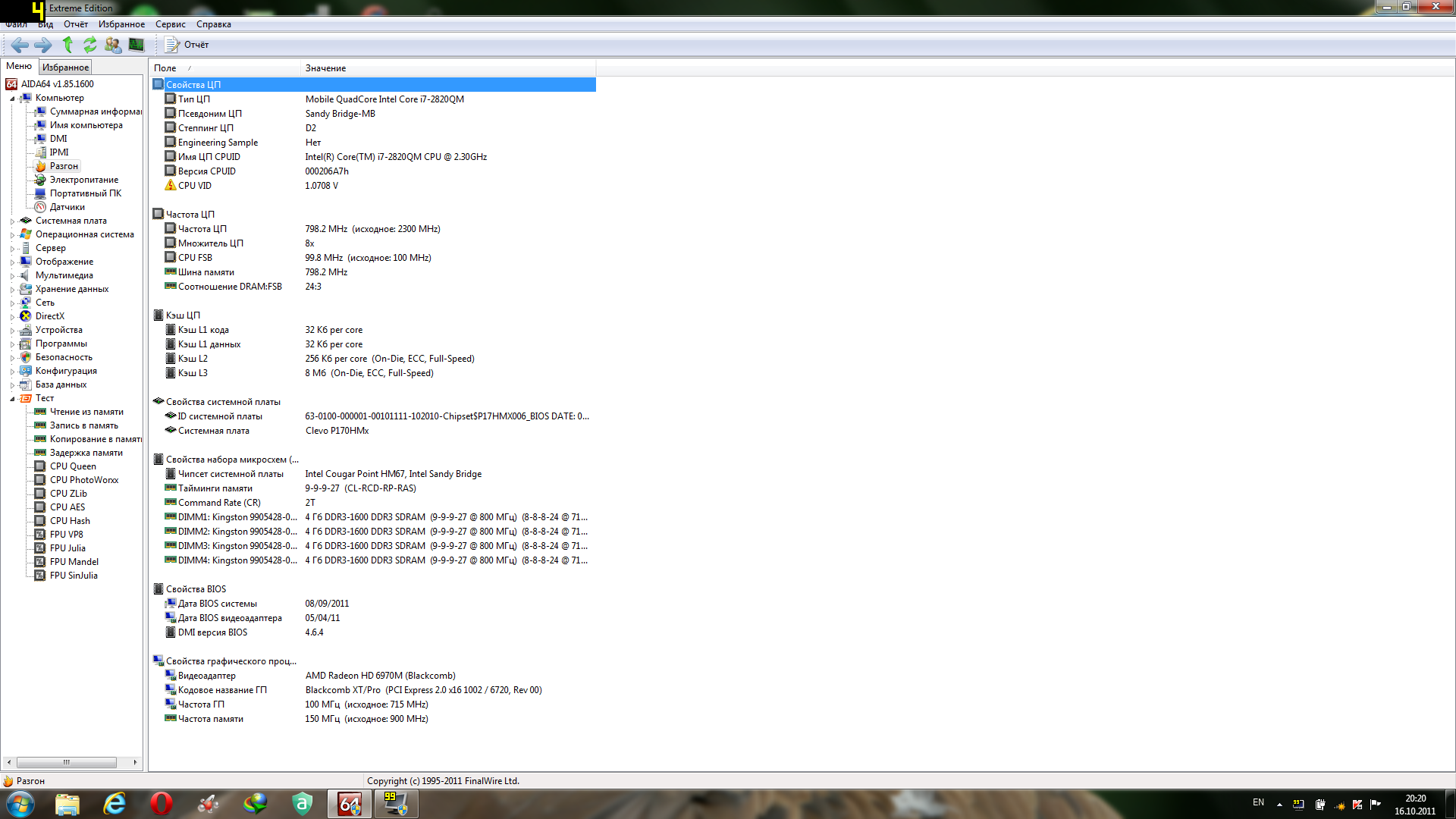Click the CPU VID warning icon
The width and height of the screenshot is (1456, 819).
click(x=171, y=185)
